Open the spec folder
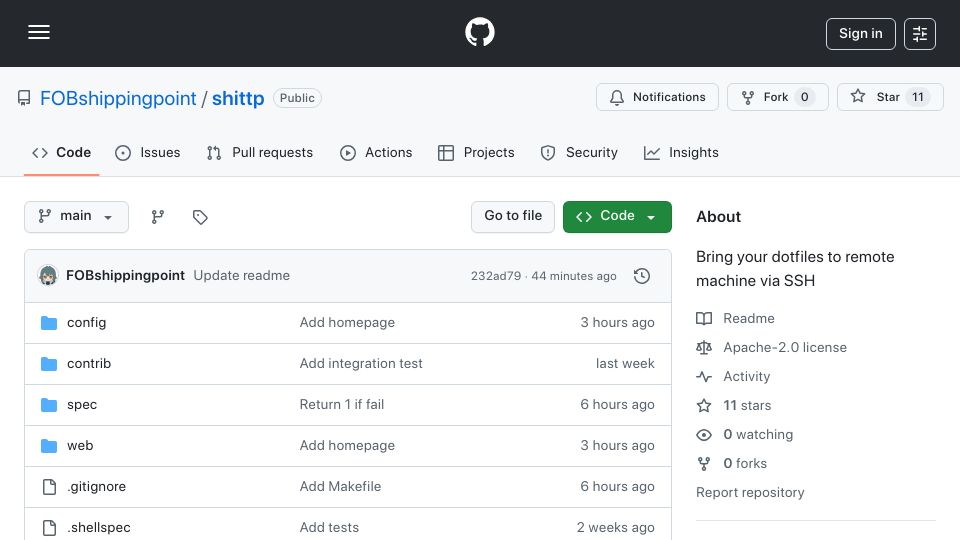This screenshot has width=960, height=540. coord(82,405)
